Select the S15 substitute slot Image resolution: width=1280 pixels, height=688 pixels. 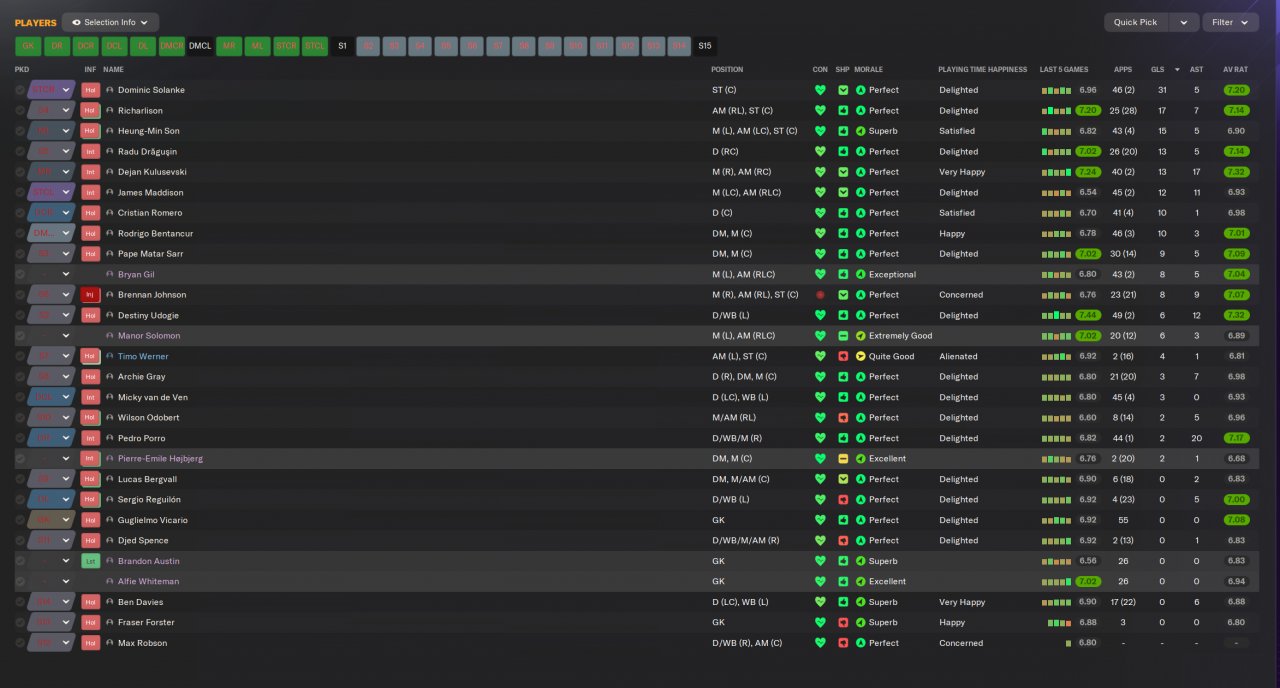click(705, 46)
